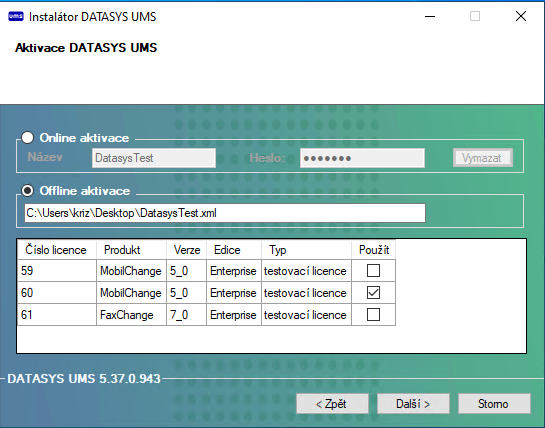This screenshot has height=428, width=545.
Task: Click the Verze column header
Action: coord(187,250)
